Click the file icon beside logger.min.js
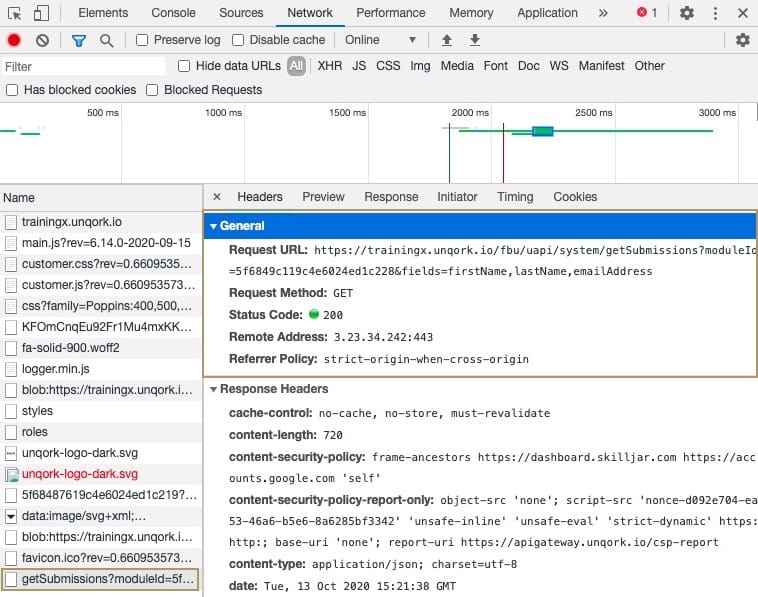 point(11,369)
